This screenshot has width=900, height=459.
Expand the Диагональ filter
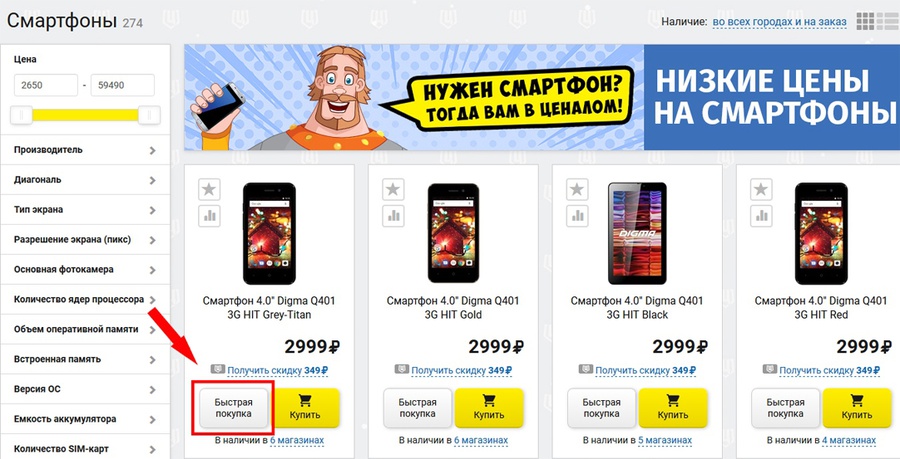[85, 180]
